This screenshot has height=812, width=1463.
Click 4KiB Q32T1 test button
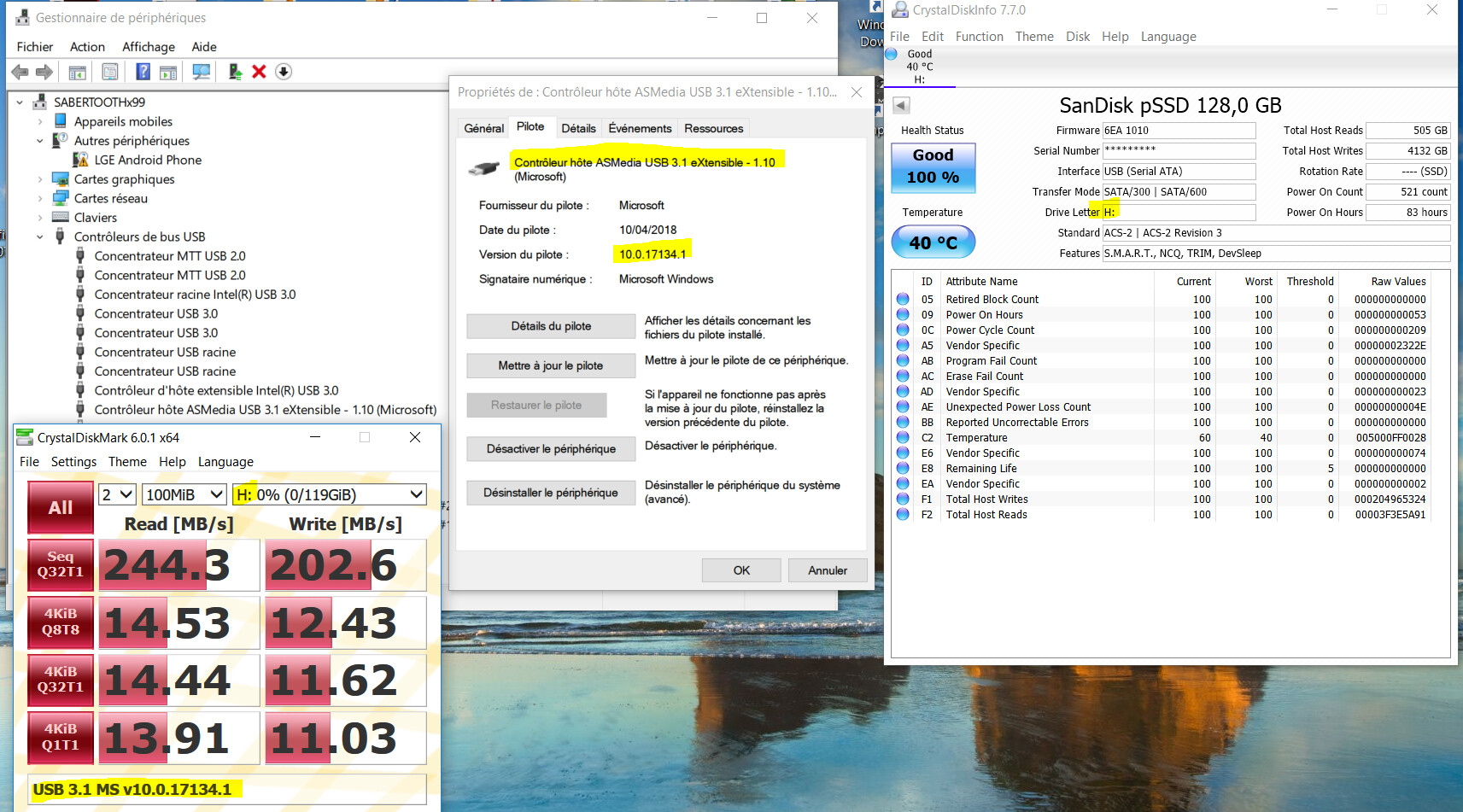click(x=61, y=679)
